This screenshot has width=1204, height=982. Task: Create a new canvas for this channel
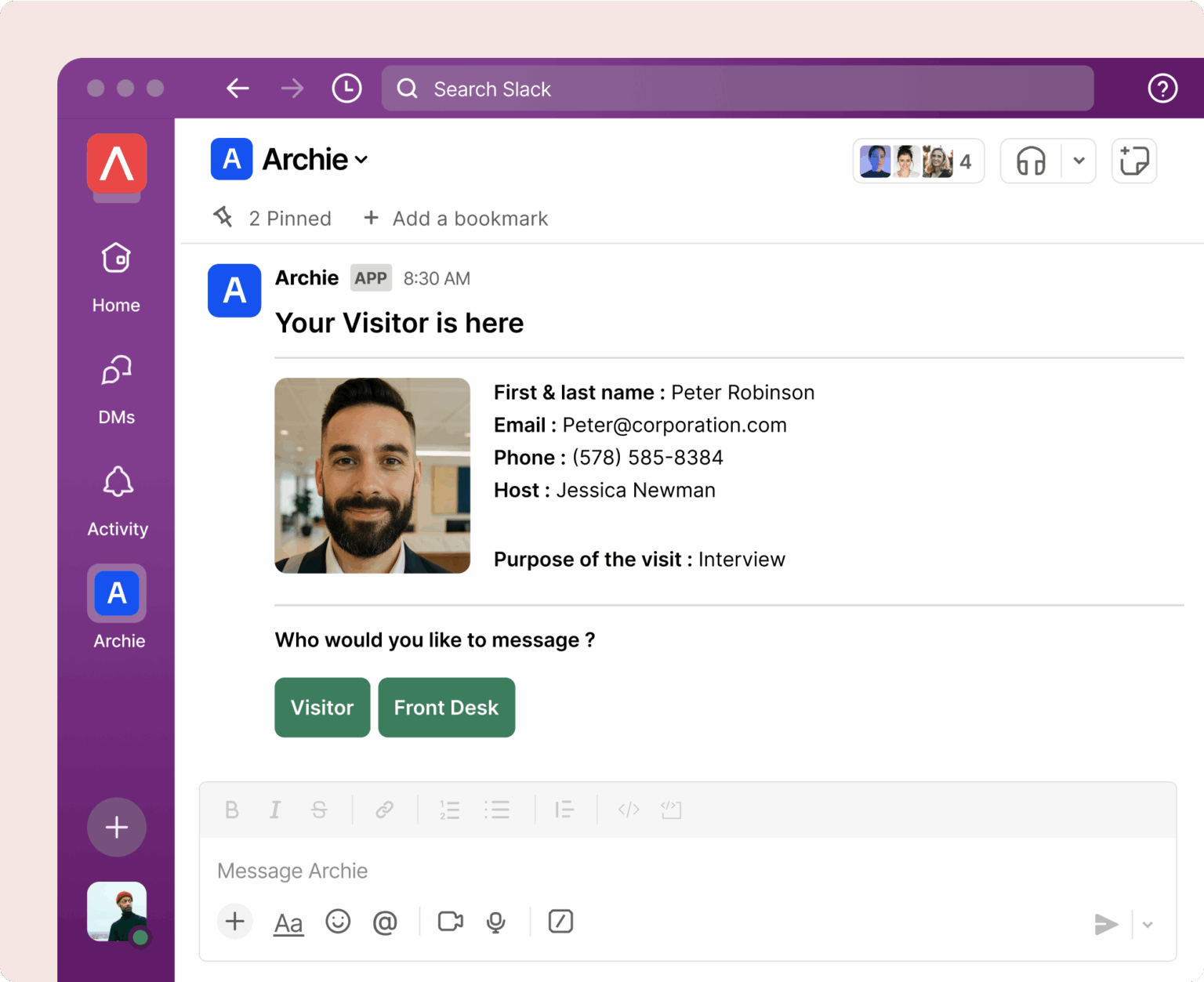1133,161
